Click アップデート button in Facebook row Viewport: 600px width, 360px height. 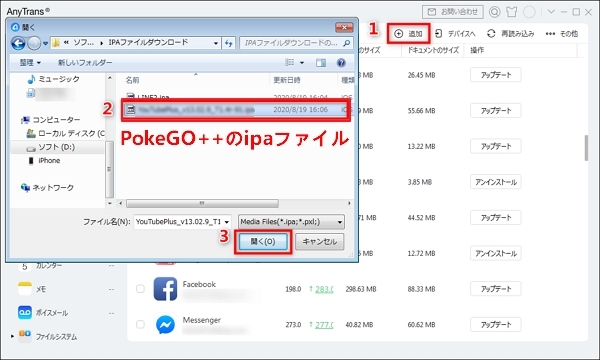click(496, 289)
